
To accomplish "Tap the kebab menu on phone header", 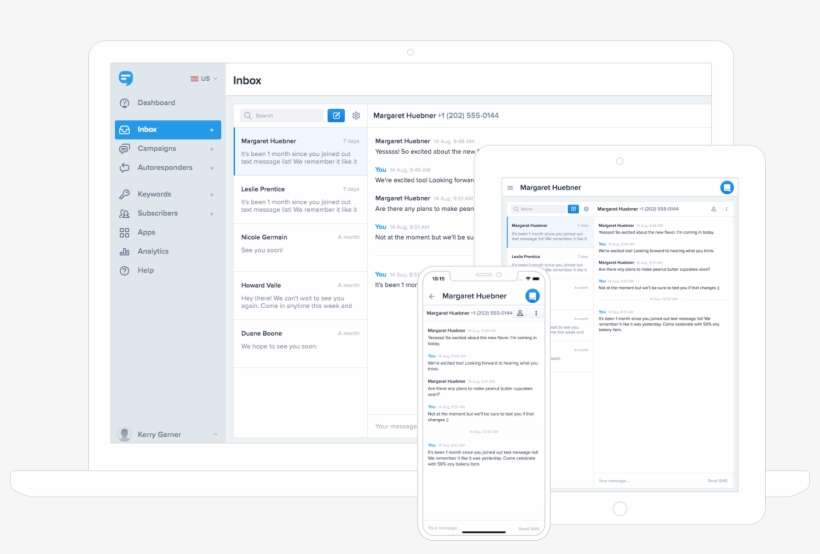I will 536,313.
